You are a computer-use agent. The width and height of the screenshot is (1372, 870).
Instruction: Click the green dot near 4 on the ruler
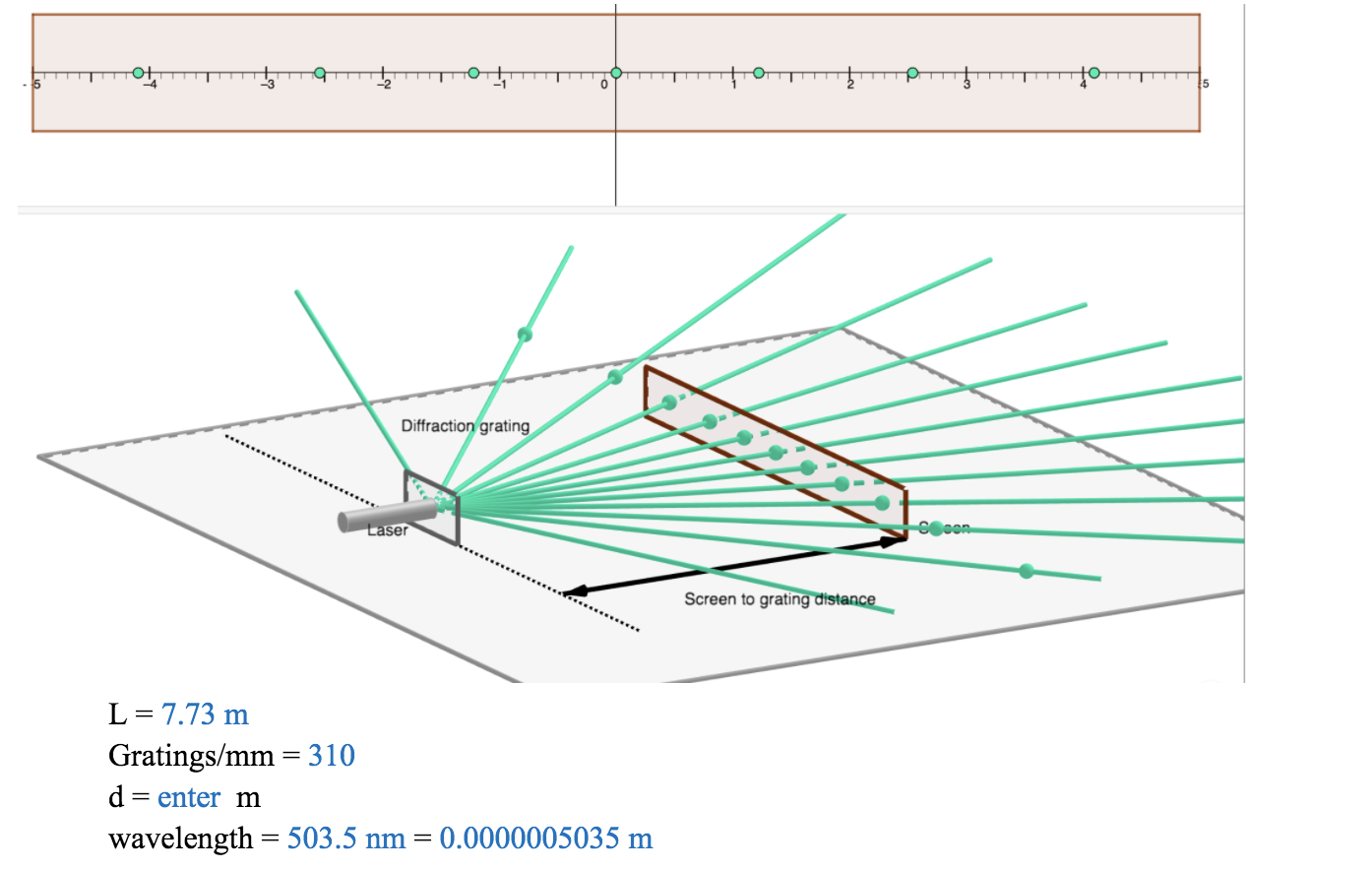click(1092, 70)
